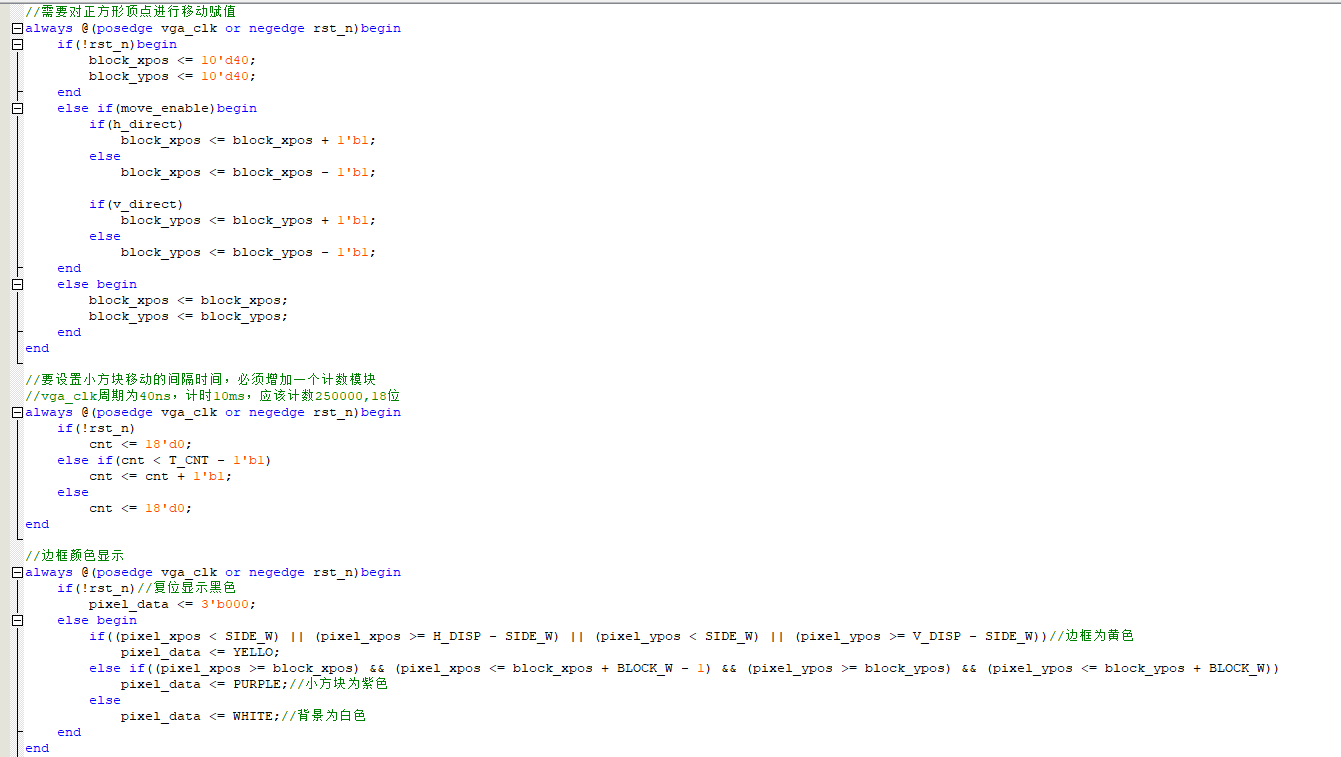The image size is (1341, 757).
Task: Click line block_xpos <= 10'd40;
Action: (x=172, y=60)
